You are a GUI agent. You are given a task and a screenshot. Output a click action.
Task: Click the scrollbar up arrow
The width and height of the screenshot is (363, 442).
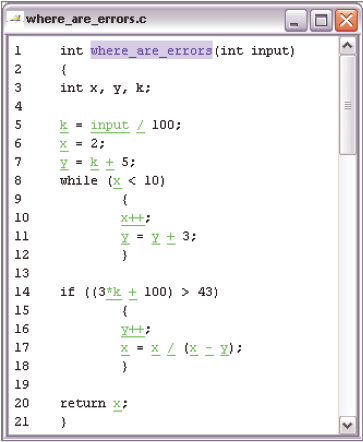[348, 45]
